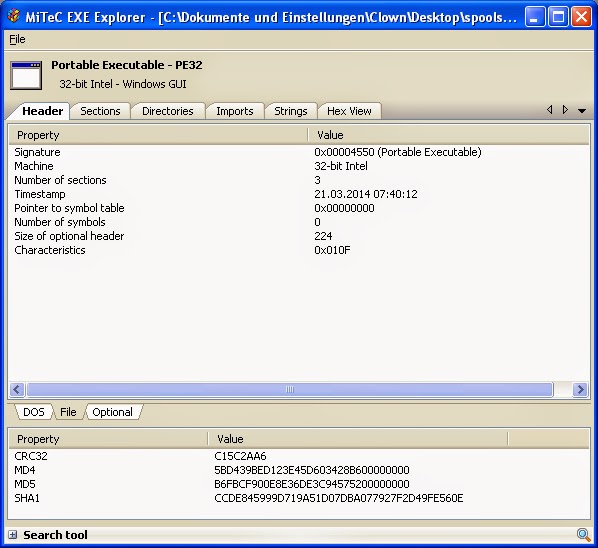The image size is (598, 548).
Task: Click the CRC32 value C15C2AA6
Action: [x=240, y=456]
